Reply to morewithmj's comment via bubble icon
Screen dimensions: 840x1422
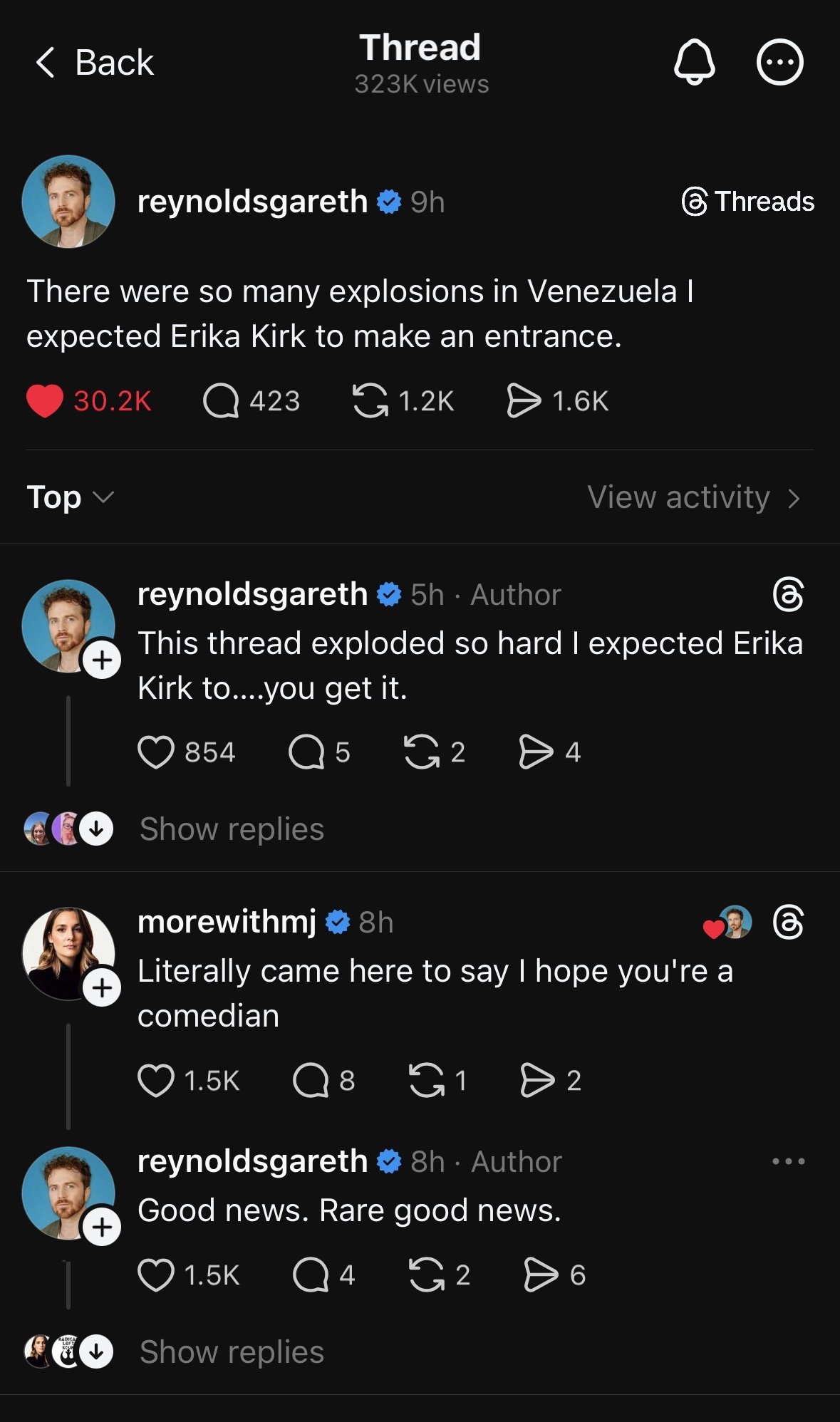point(311,1081)
